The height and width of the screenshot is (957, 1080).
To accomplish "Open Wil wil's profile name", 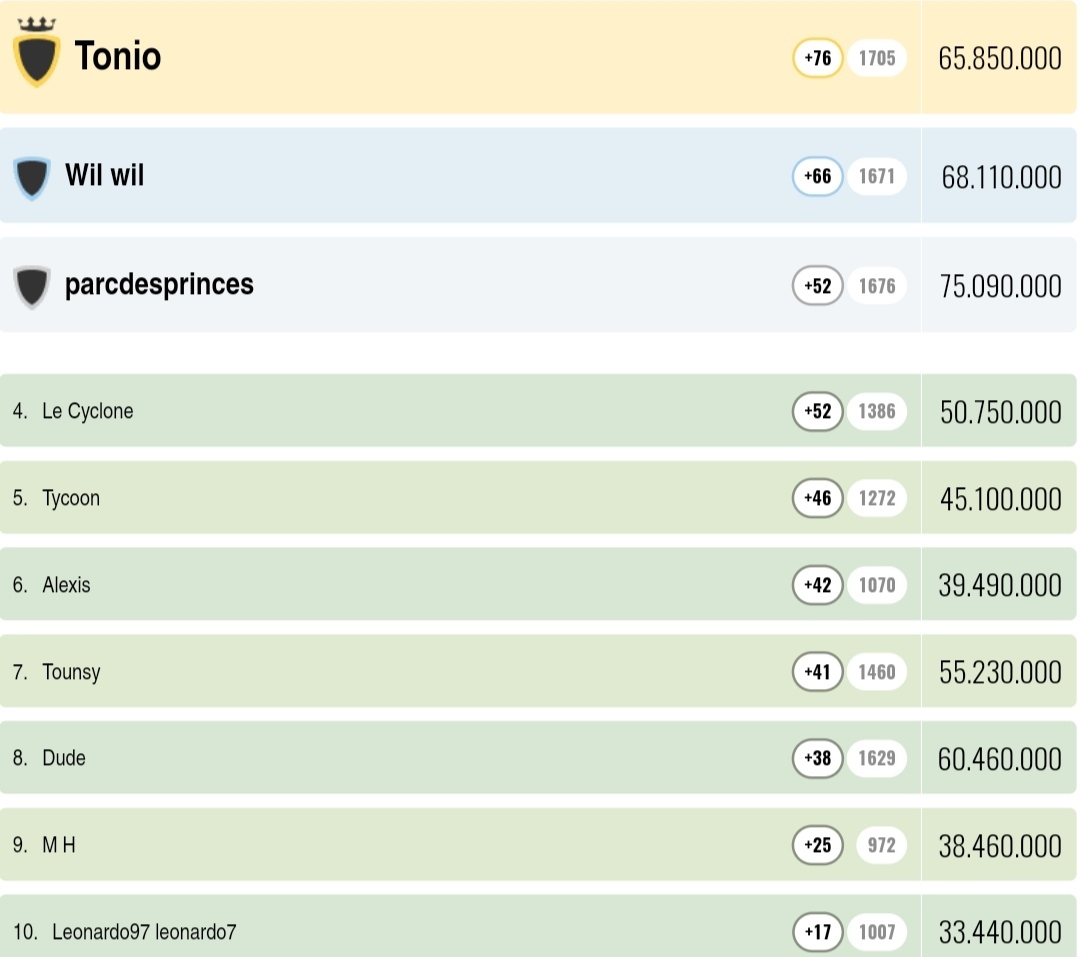I will [105, 176].
